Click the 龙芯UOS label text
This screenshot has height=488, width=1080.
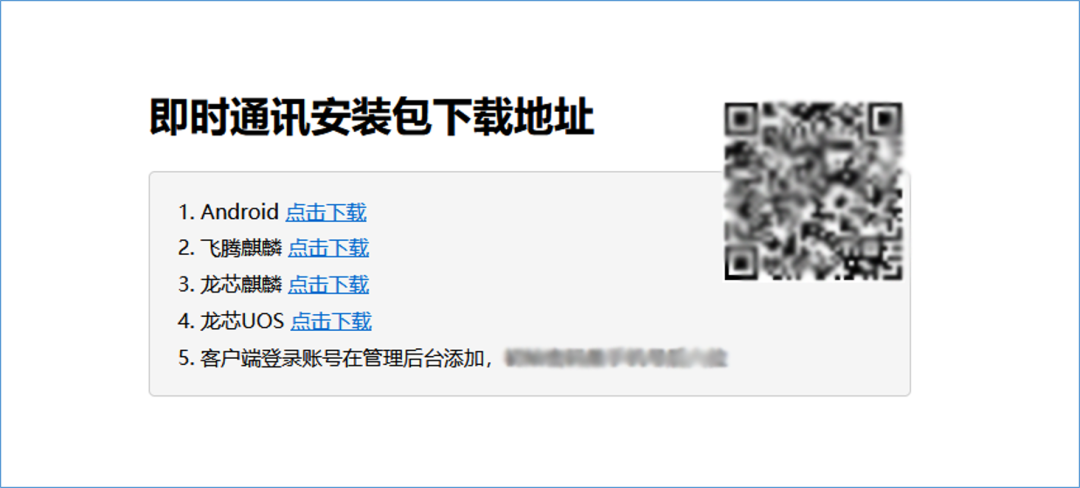tap(242, 321)
